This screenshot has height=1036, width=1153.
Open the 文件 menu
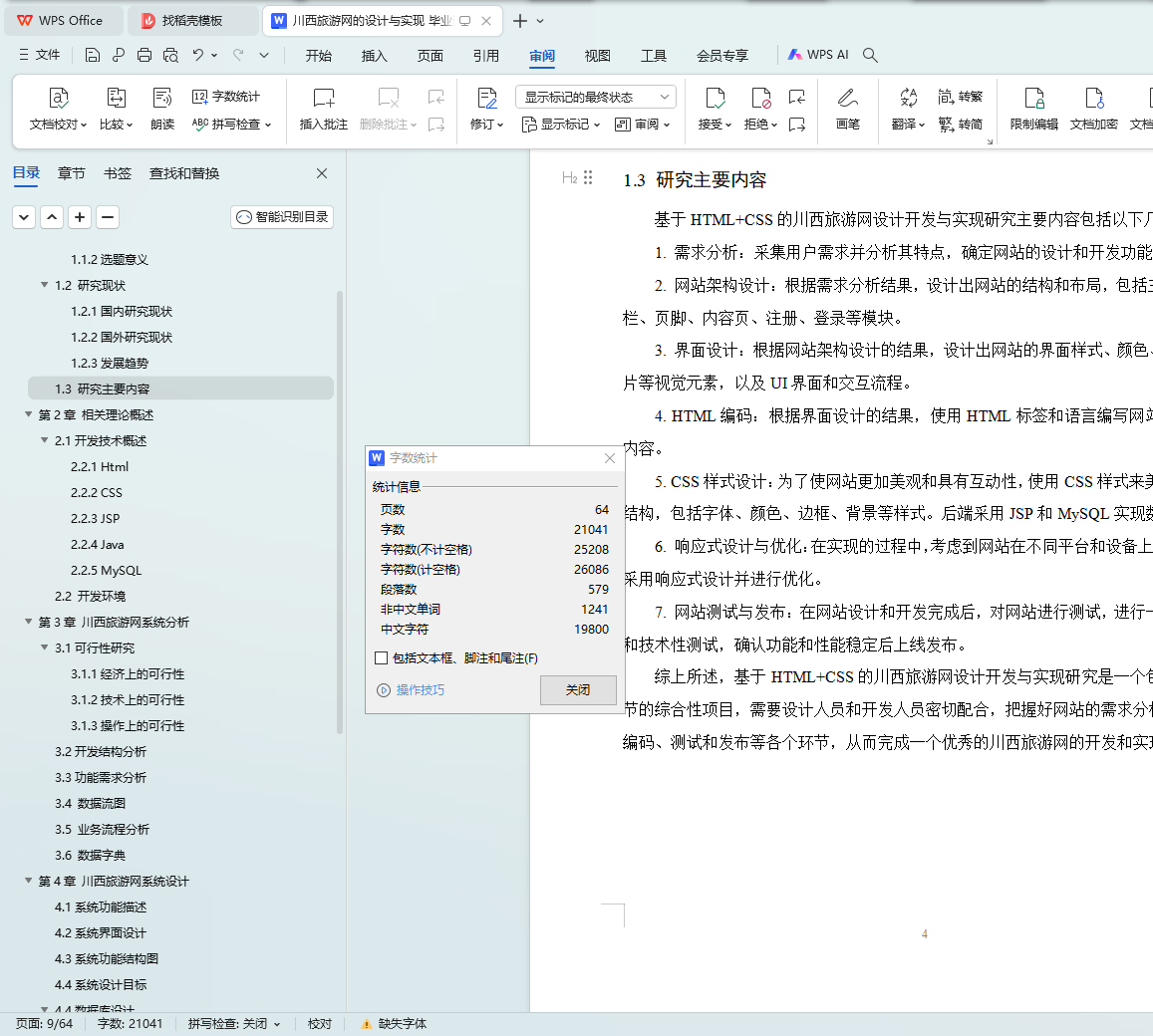40,55
